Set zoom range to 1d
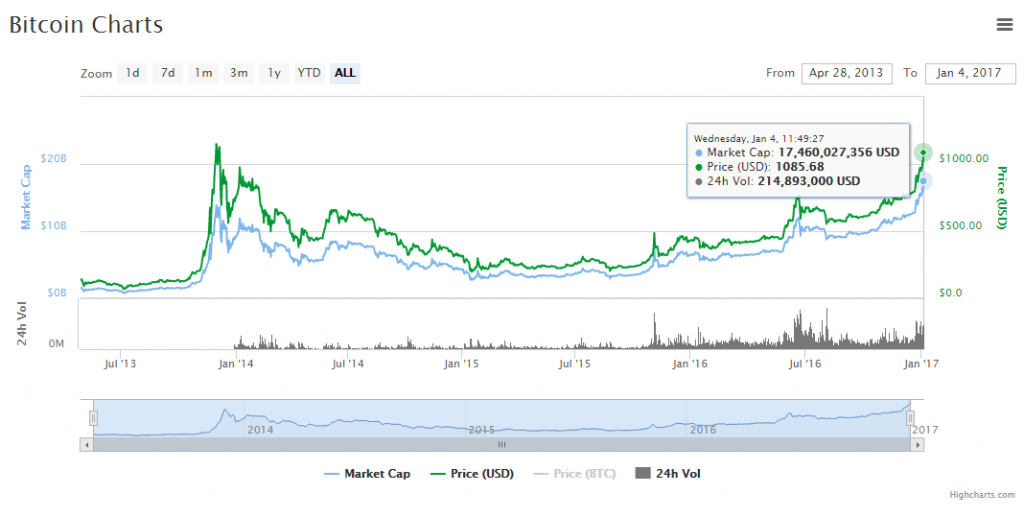 point(133,73)
